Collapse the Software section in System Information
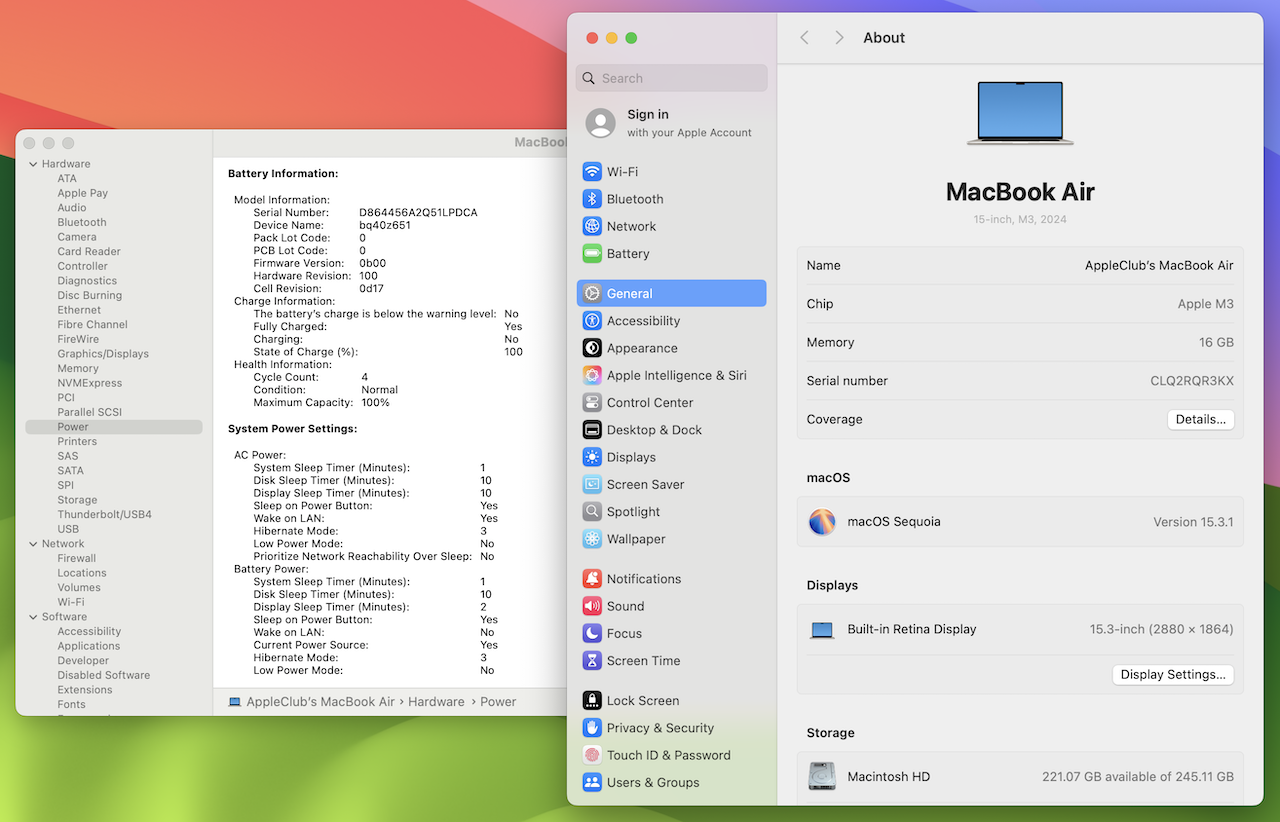This screenshot has height=822, width=1280. [x=33, y=617]
